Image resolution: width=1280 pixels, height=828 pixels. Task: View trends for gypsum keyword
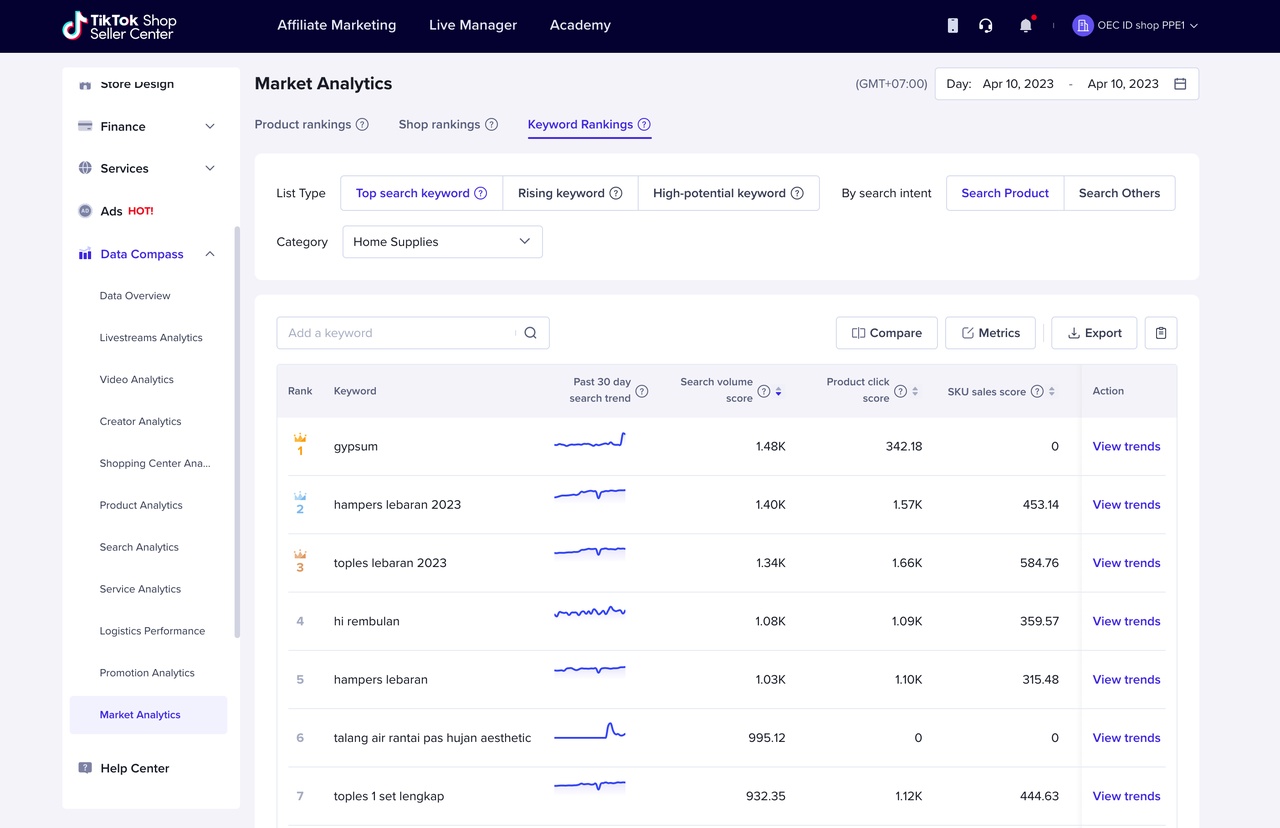tap(1126, 447)
